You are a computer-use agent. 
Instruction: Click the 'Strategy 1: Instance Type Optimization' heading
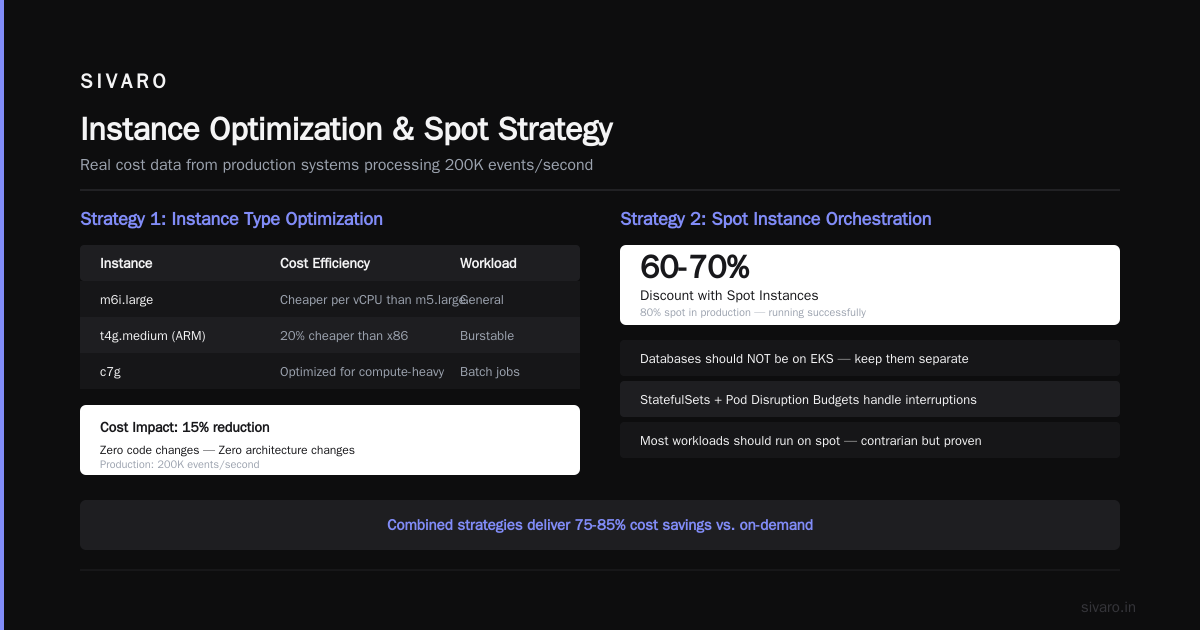(231, 219)
